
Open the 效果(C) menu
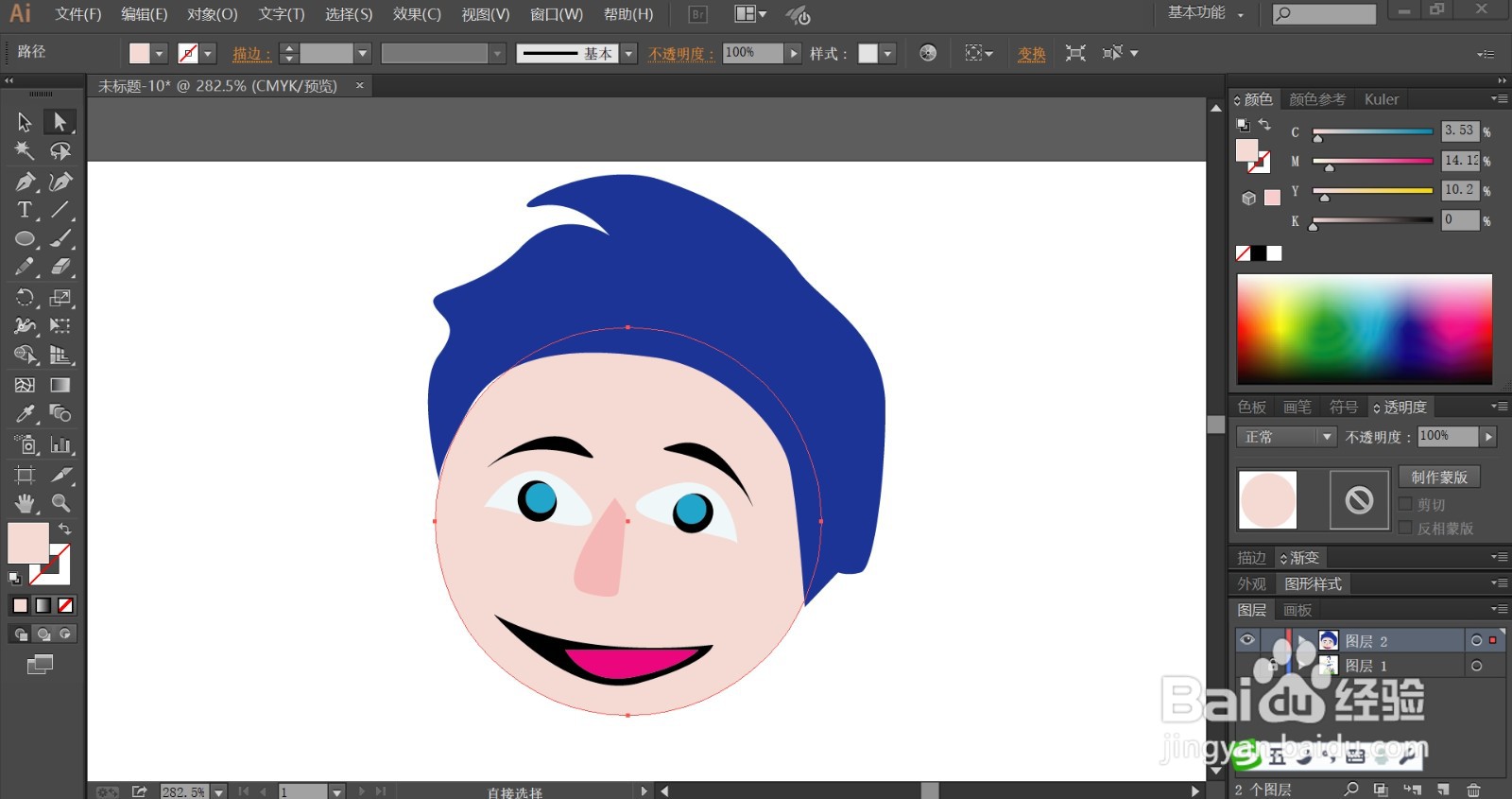click(417, 14)
